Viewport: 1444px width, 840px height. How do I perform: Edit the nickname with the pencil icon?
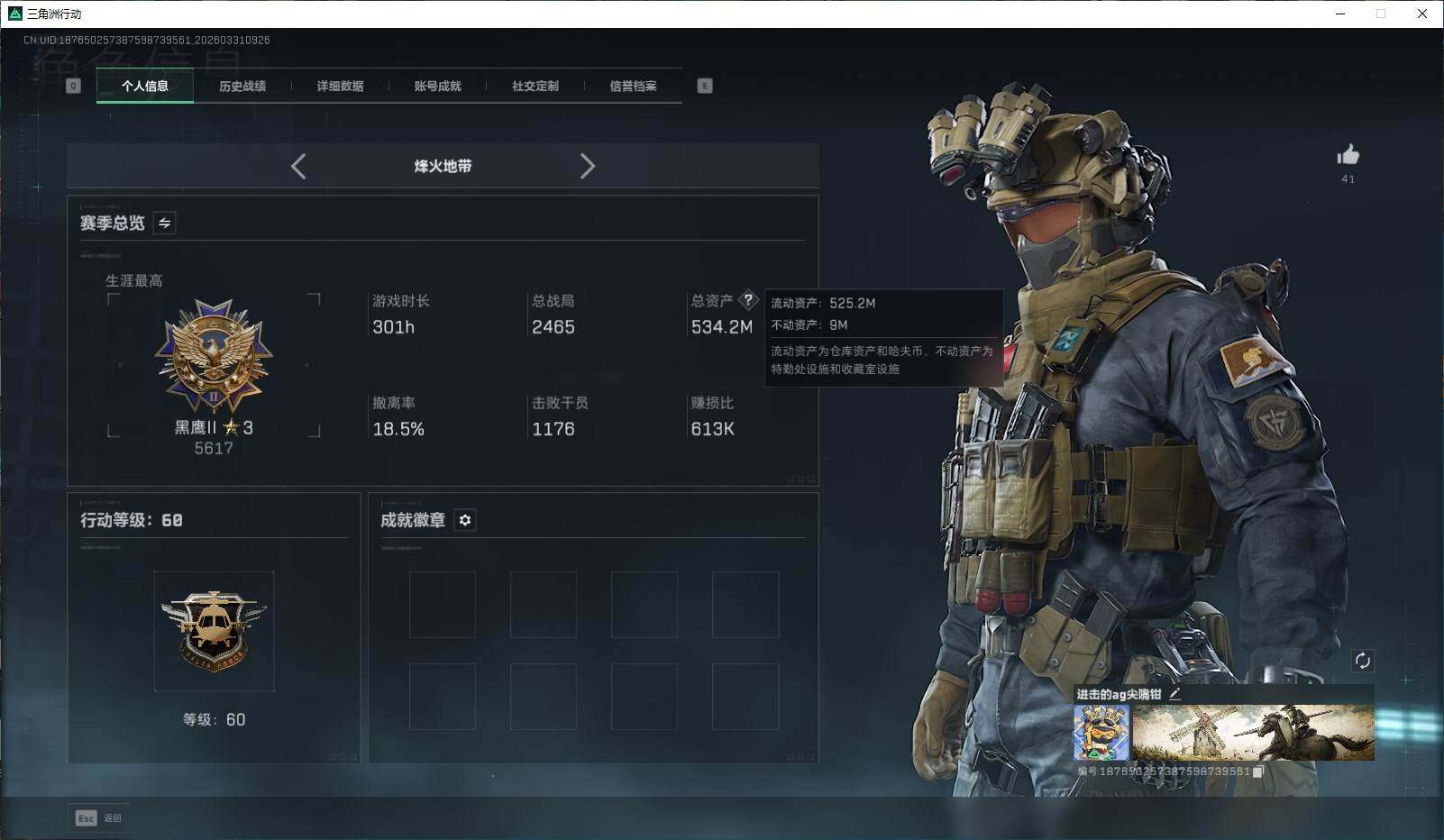(1174, 694)
